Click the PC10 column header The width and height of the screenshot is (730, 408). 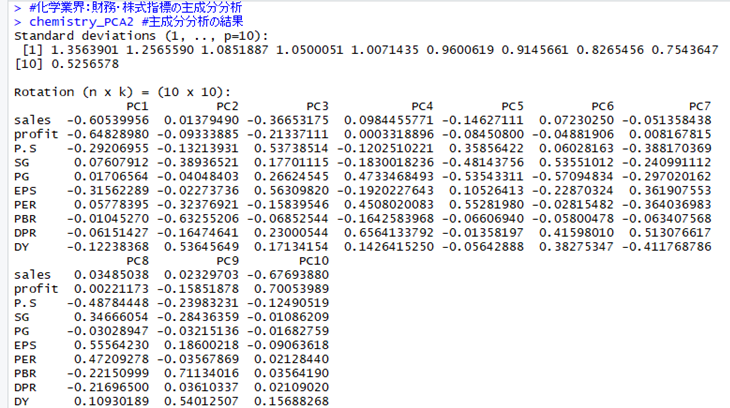coord(314,261)
